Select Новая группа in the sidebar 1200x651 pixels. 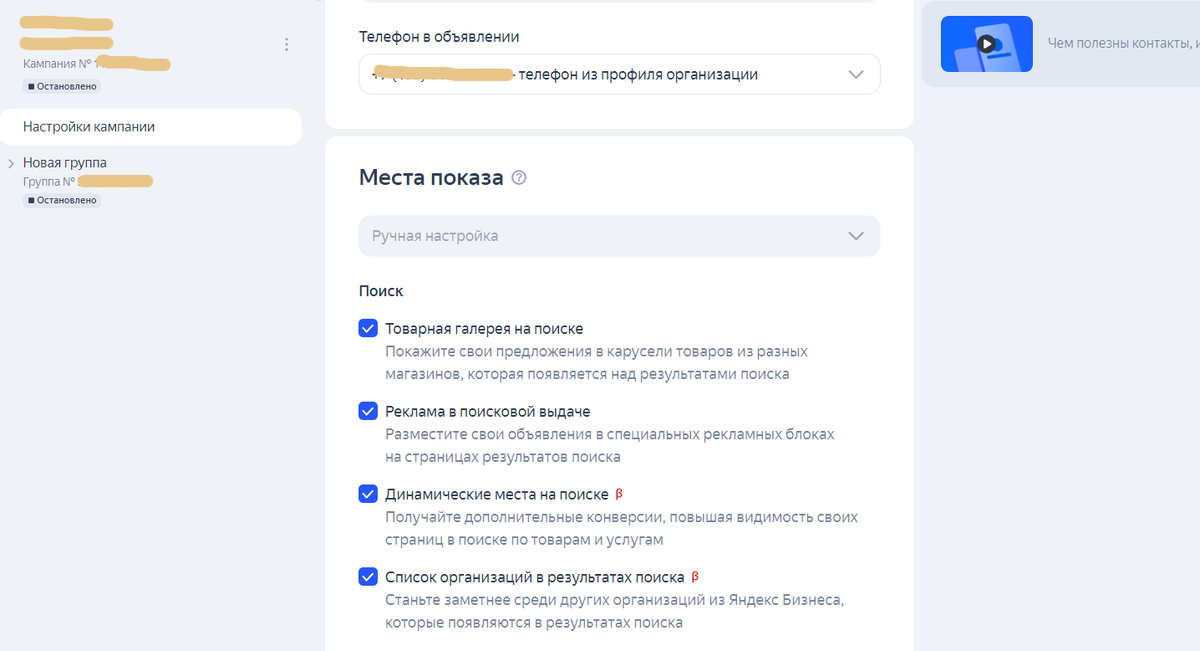(x=64, y=162)
